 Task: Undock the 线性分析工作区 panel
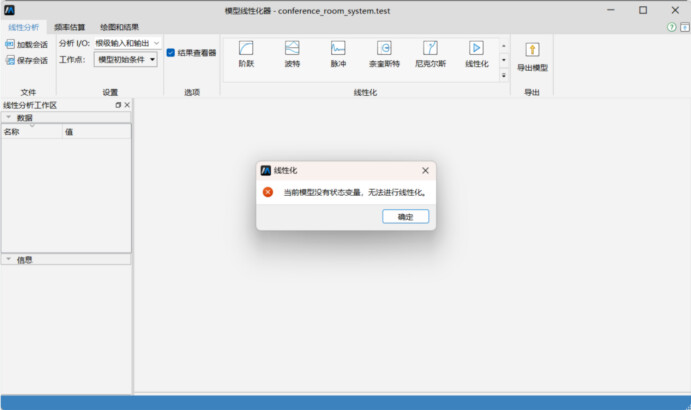[x=118, y=105]
